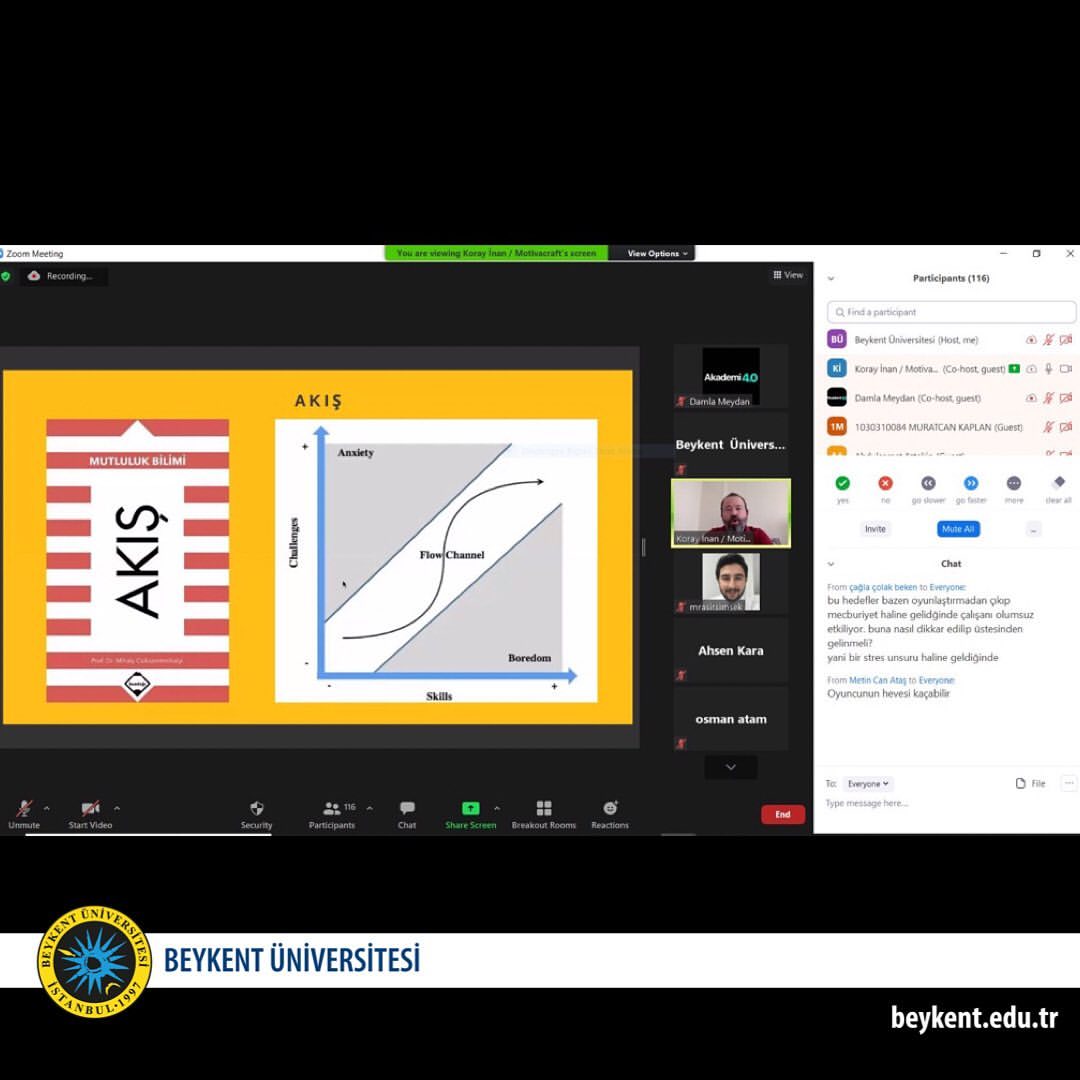Select the mrasitsimsek video tile
The width and height of the screenshot is (1080, 1080).
coord(731,582)
